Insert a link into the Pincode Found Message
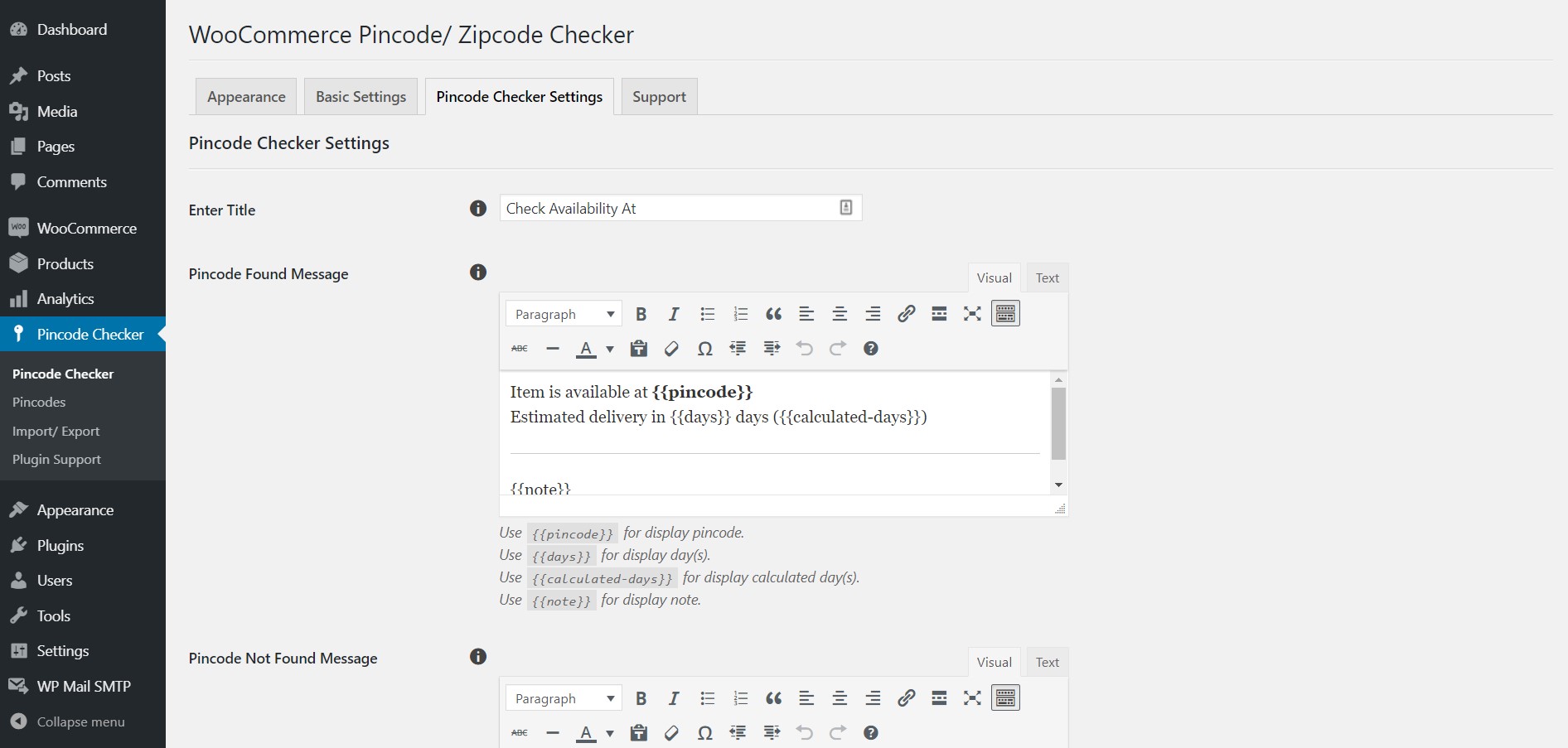The image size is (1568, 748). [x=906, y=313]
